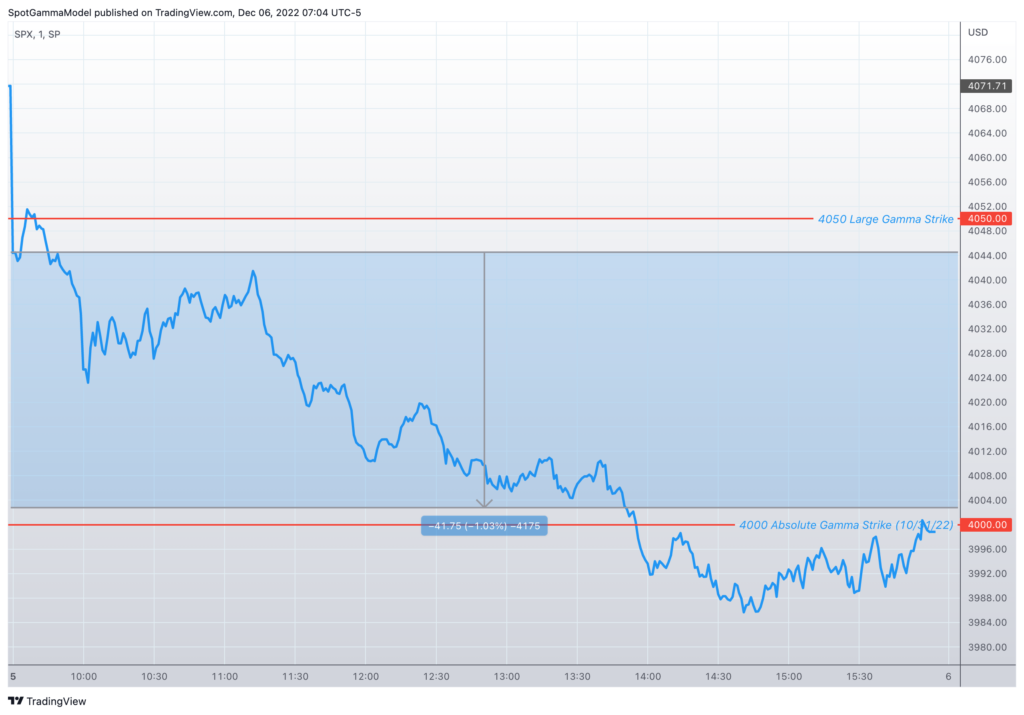Click the TradingView logo icon
Viewport: 1024px width, 715px height.
[15, 701]
